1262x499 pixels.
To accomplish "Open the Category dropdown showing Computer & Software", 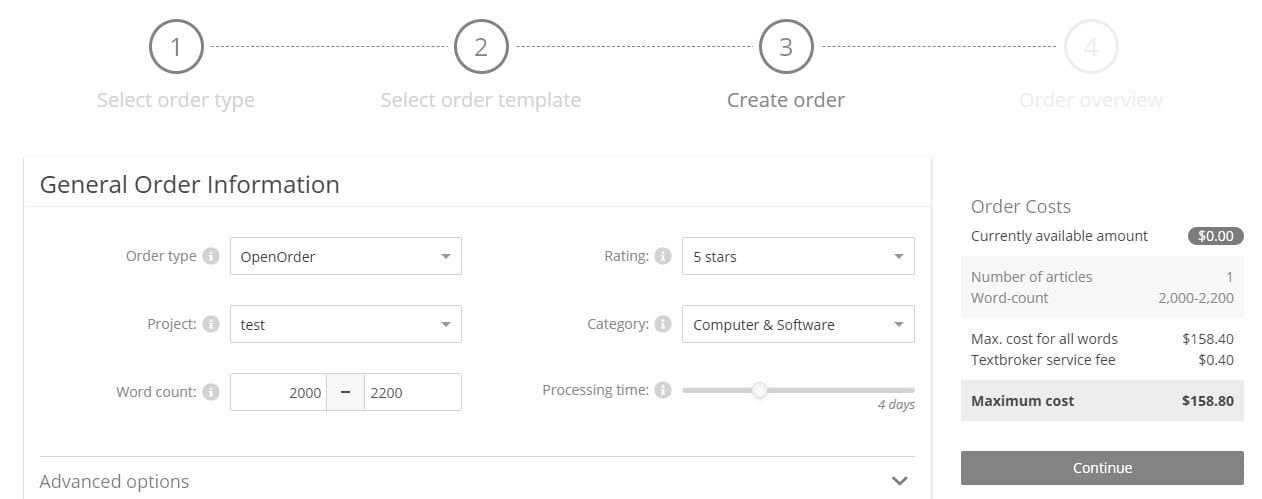I will pyautogui.click(x=798, y=324).
